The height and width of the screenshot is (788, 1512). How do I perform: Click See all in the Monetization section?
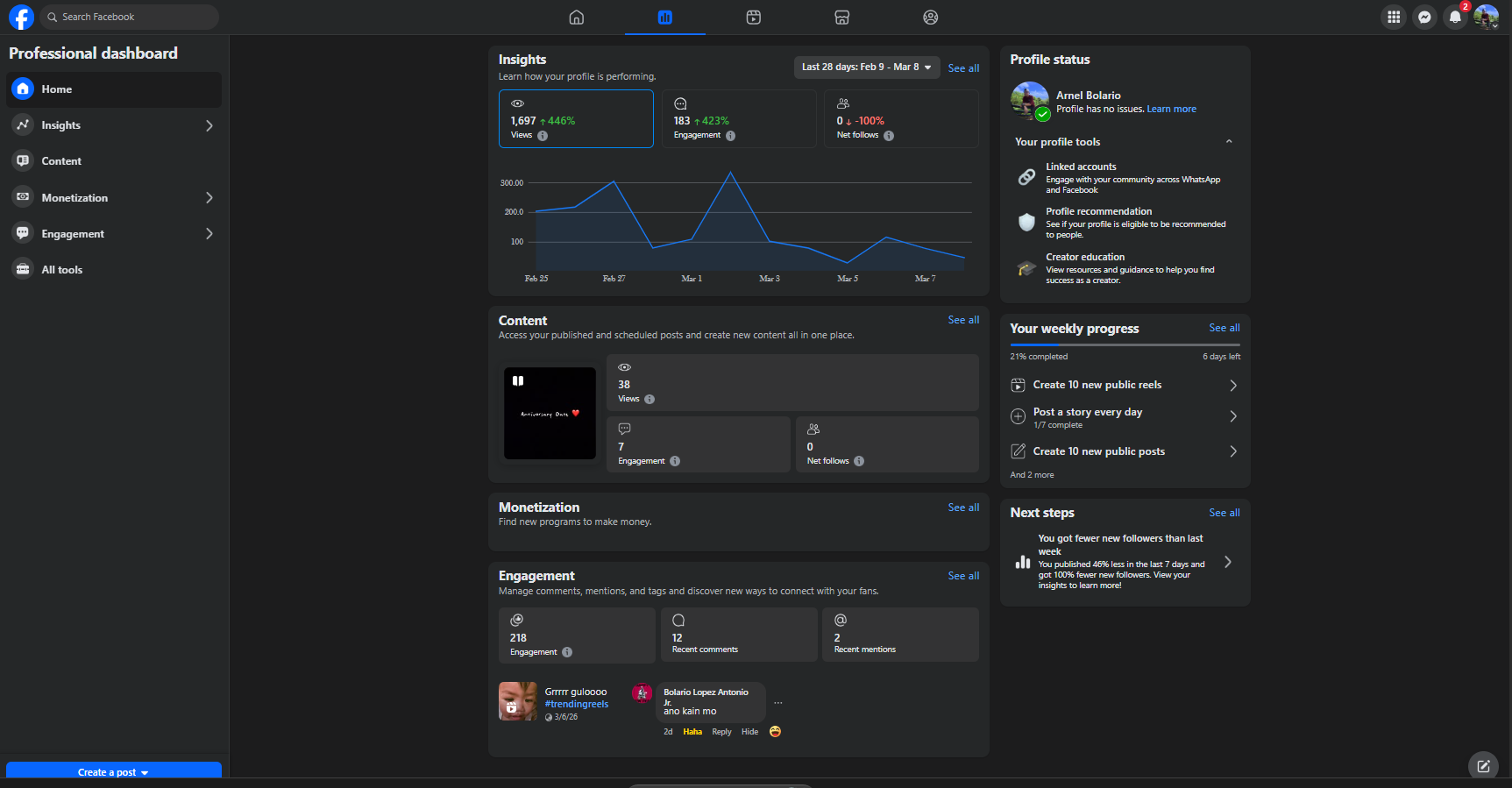click(963, 508)
